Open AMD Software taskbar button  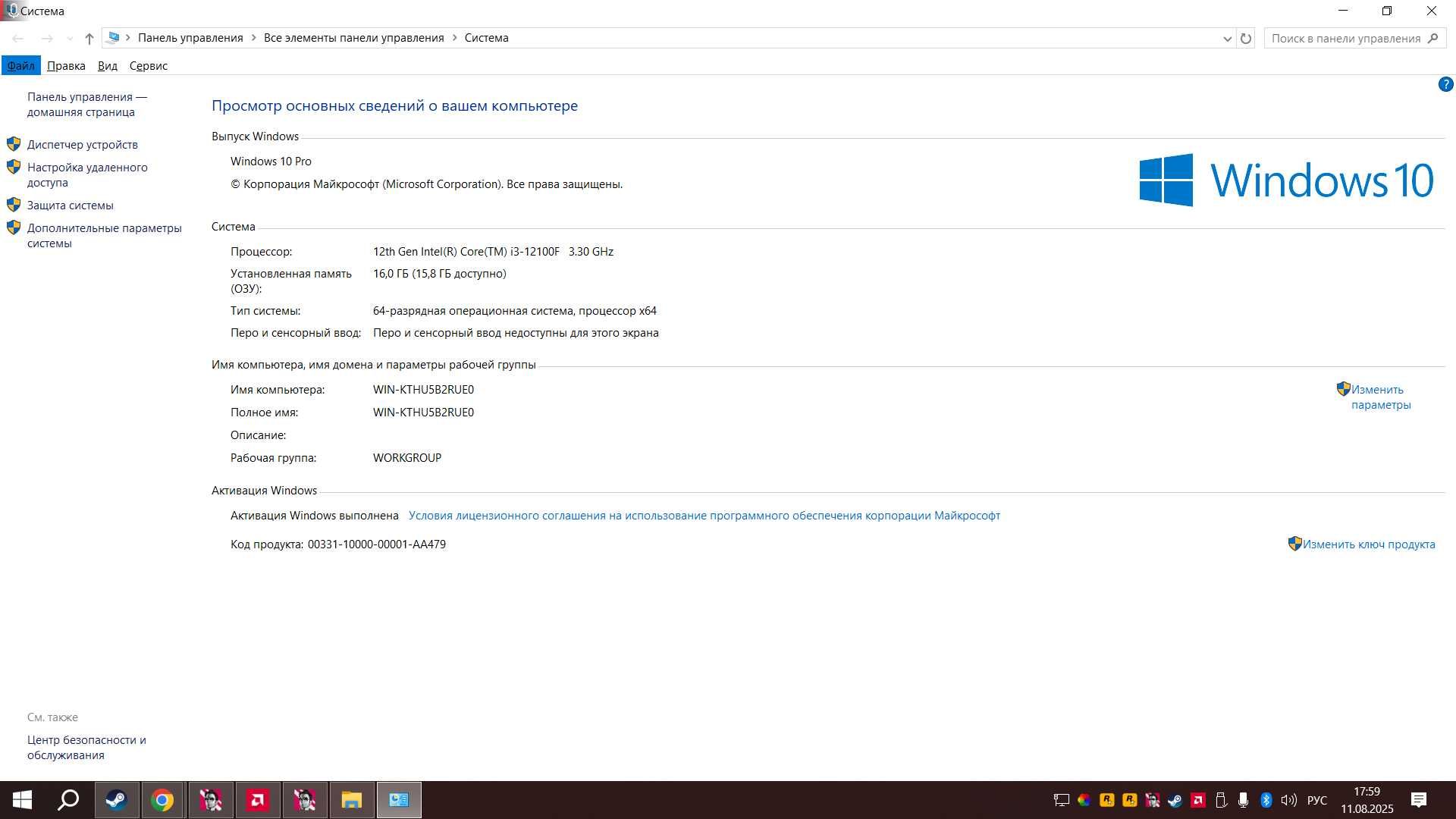[258, 800]
